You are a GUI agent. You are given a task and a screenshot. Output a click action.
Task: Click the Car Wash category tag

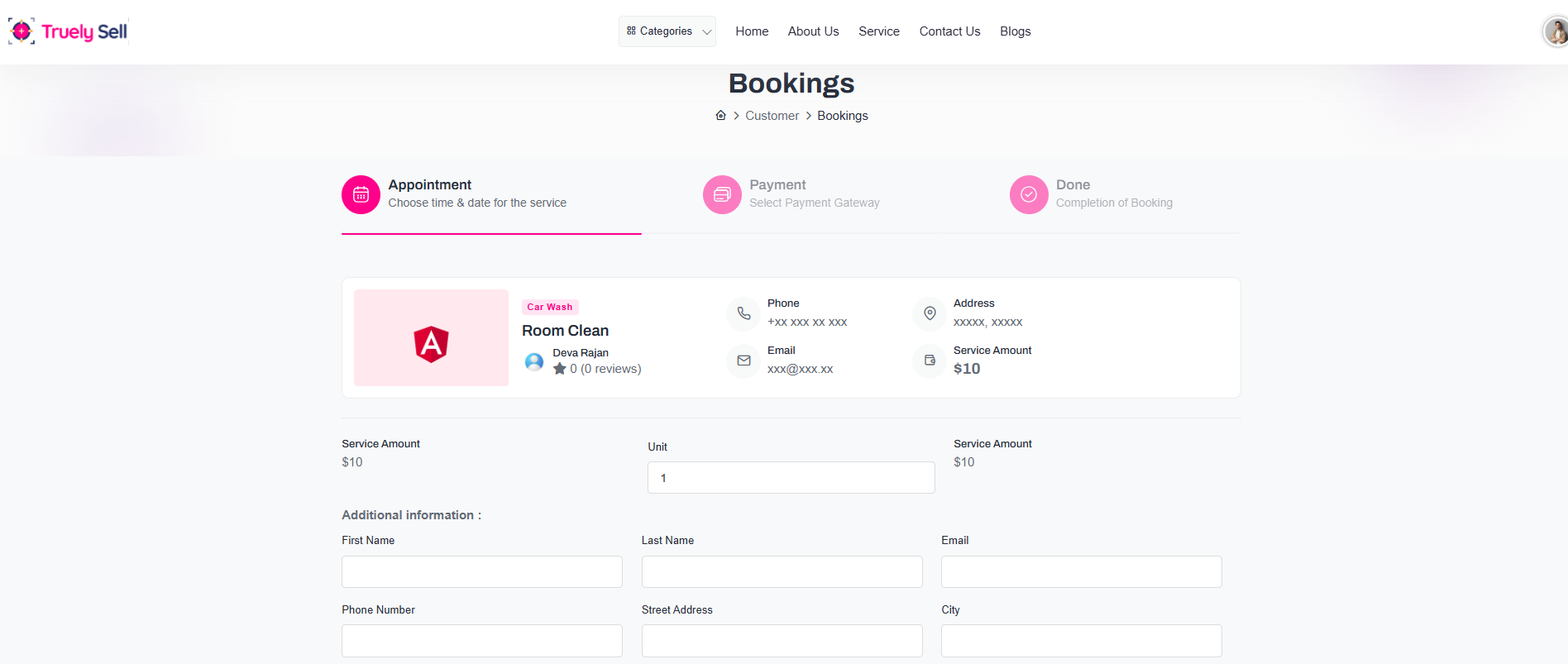(x=550, y=307)
